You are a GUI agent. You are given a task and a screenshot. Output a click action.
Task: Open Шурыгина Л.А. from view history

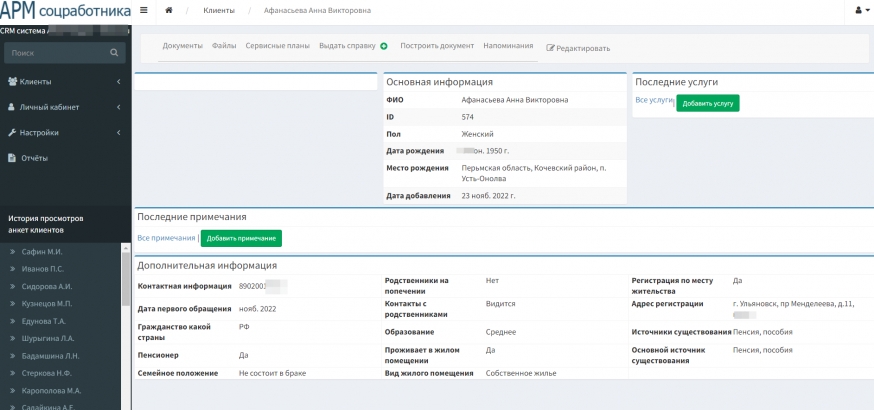(x=48, y=338)
